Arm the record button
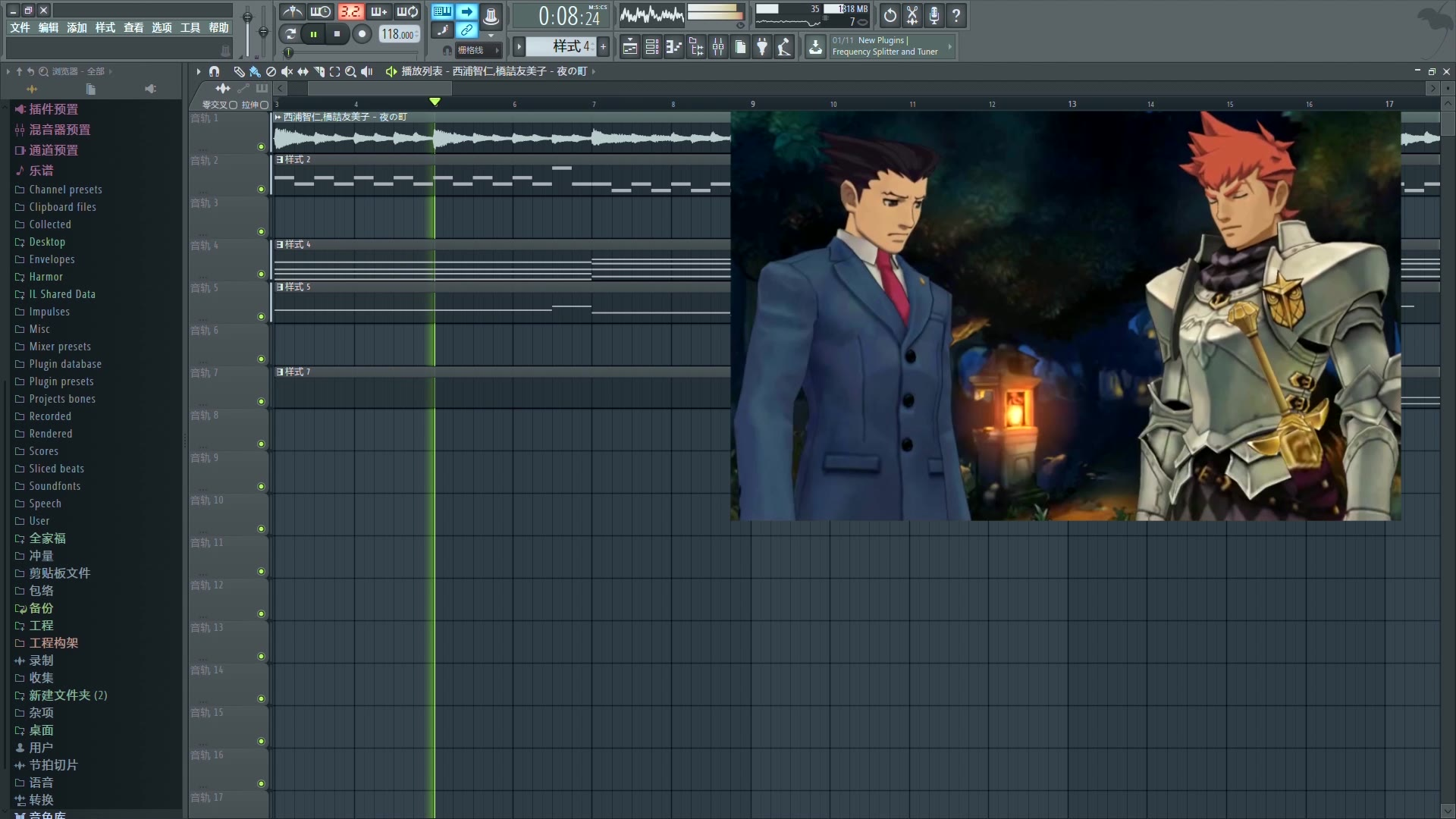The width and height of the screenshot is (1456, 819). pyautogui.click(x=362, y=34)
